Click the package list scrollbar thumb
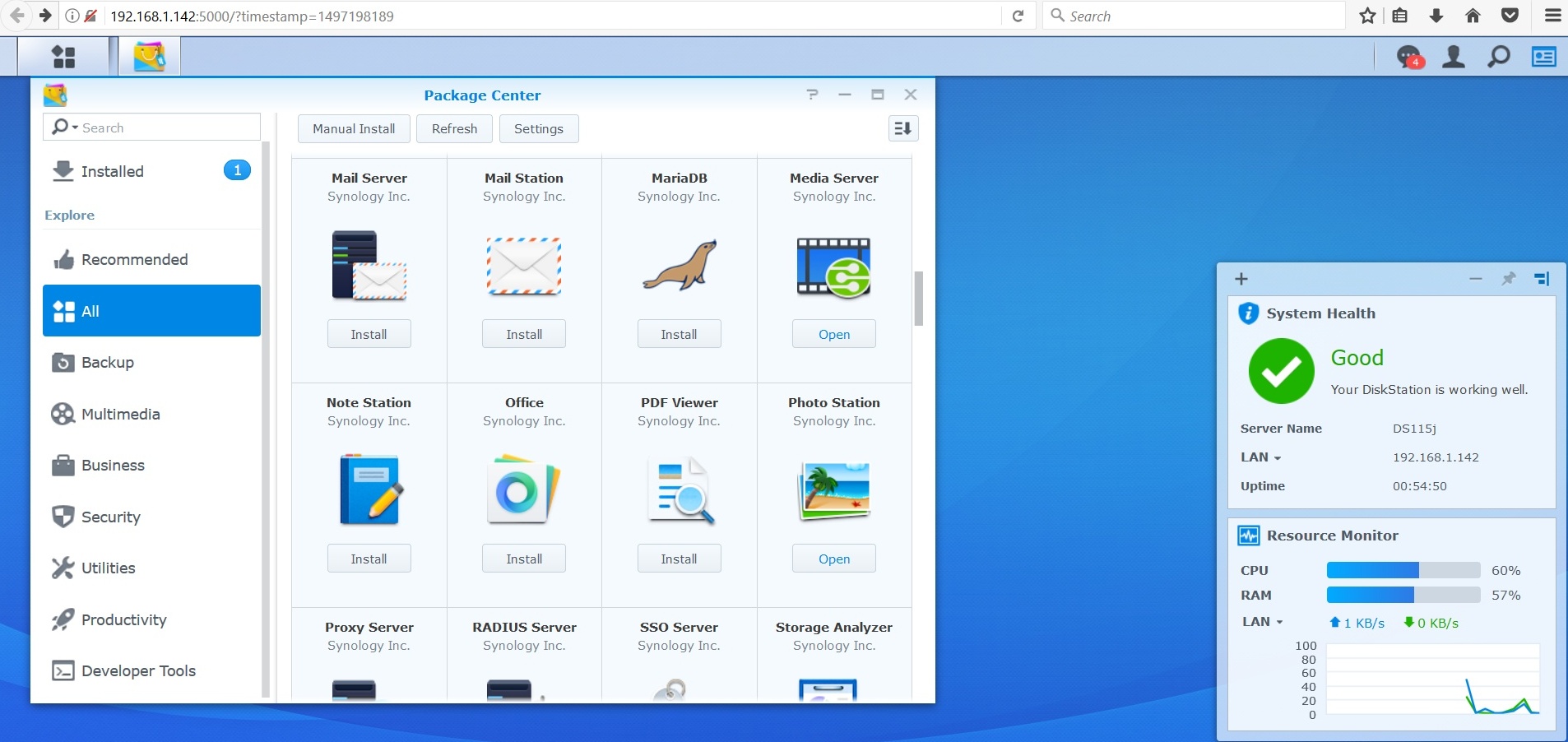Image resolution: width=1568 pixels, height=742 pixels. point(918,299)
